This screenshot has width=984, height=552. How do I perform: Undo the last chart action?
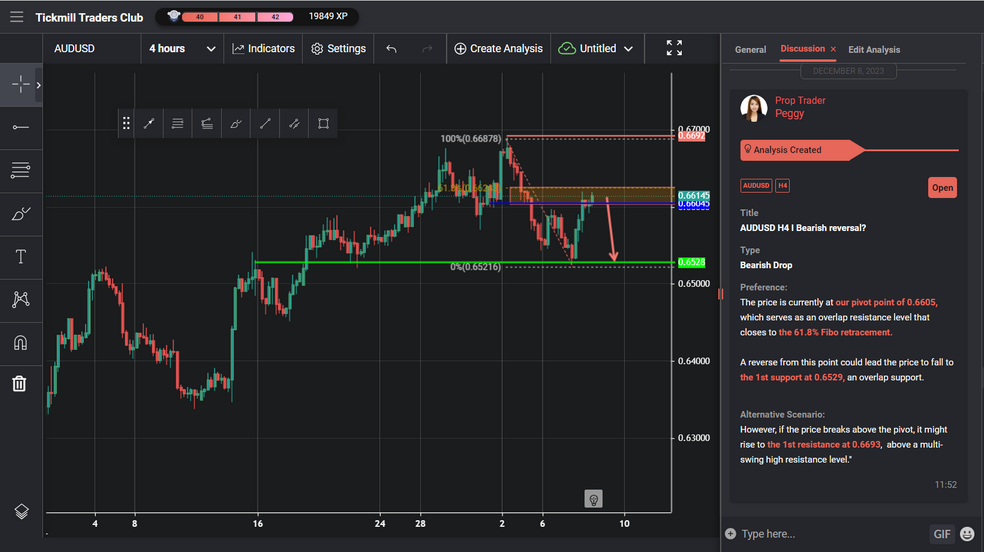[x=391, y=48]
